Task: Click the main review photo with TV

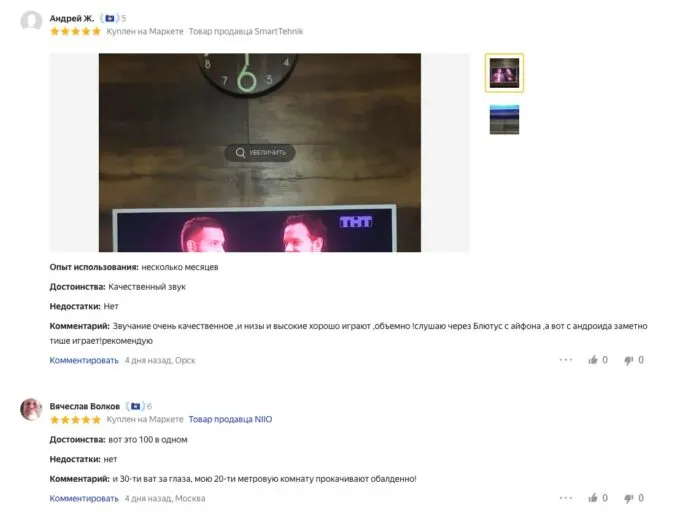Action: [x=260, y=153]
